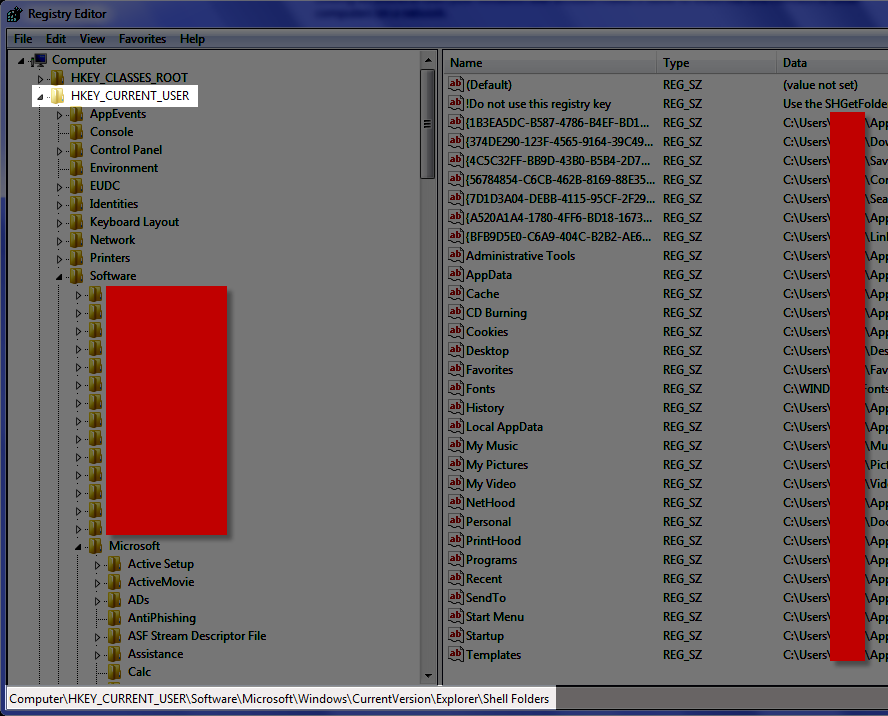Image resolution: width=888 pixels, height=716 pixels.
Task: Click the registry path in status bar
Action: pyautogui.click(x=279, y=699)
